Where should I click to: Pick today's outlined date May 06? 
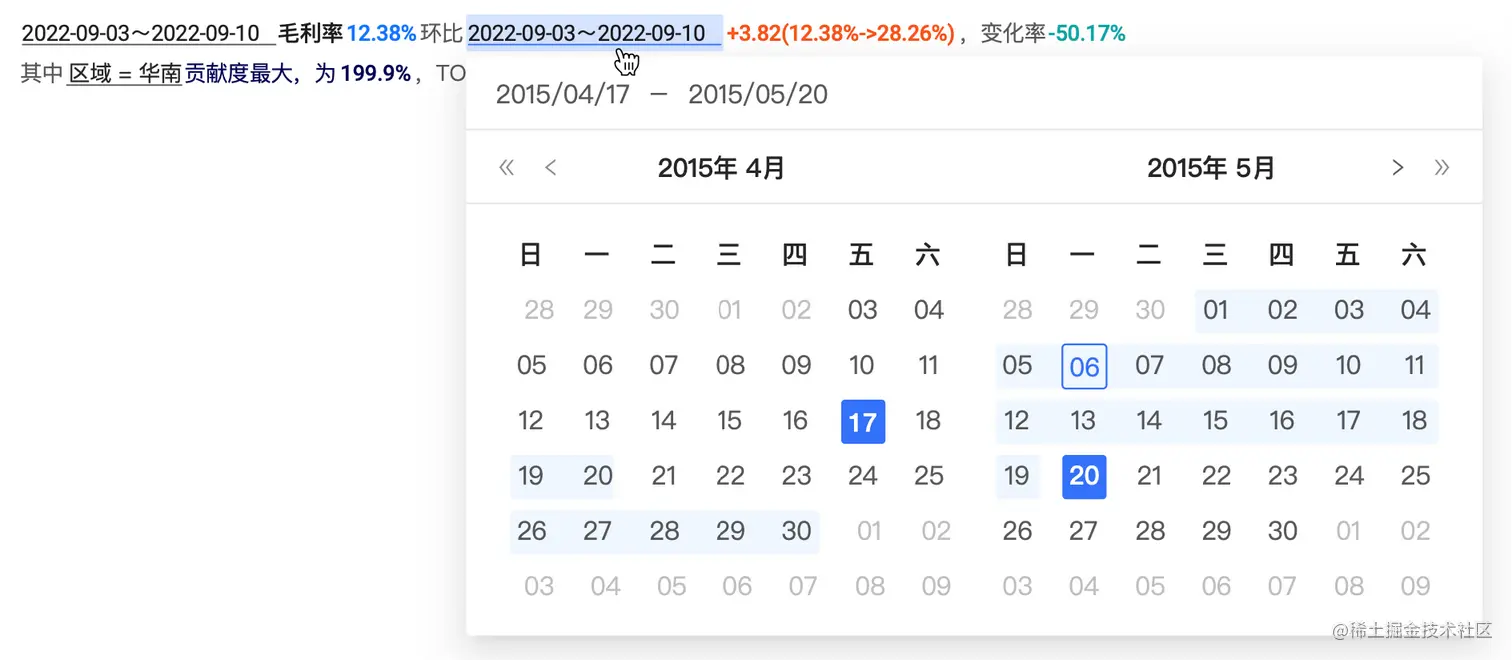click(x=1084, y=366)
